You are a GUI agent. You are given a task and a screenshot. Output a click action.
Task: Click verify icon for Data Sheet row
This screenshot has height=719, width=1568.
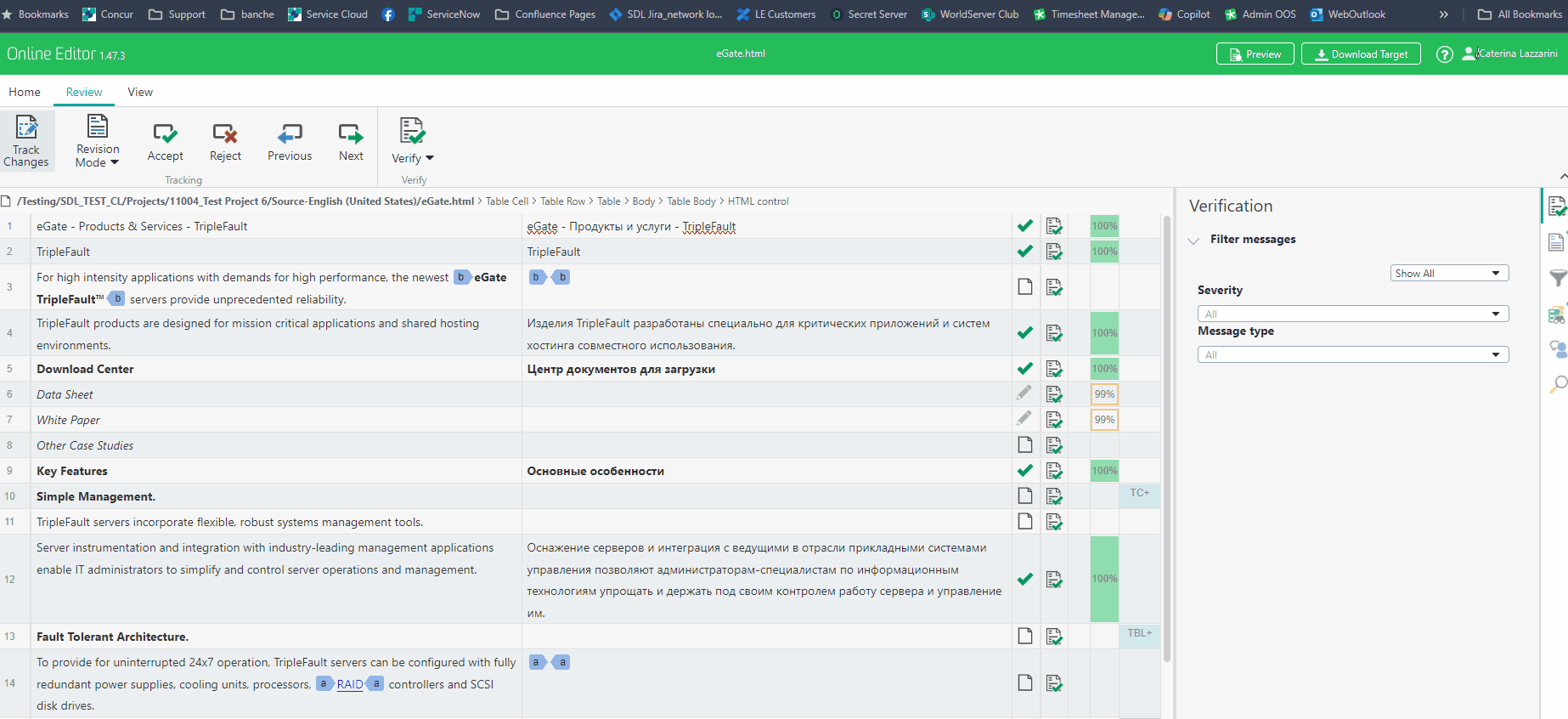tap(1054, 394)
